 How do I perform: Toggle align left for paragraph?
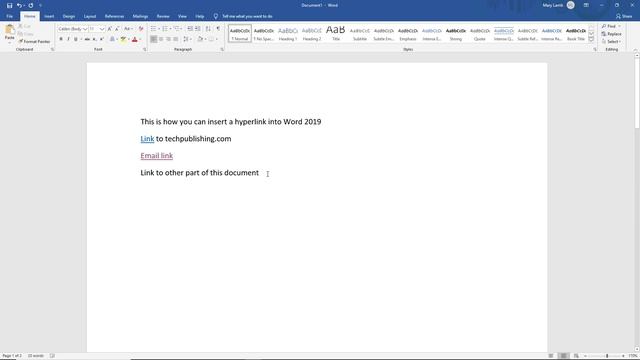pos(153,39)
